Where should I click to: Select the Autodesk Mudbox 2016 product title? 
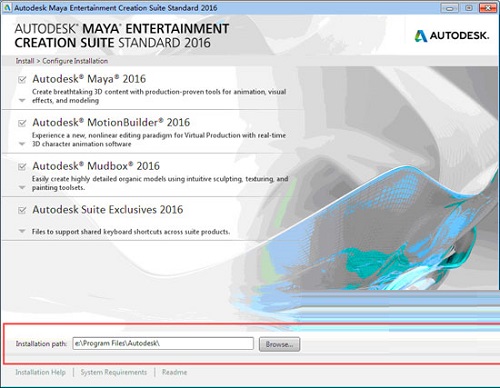point(96,166)
